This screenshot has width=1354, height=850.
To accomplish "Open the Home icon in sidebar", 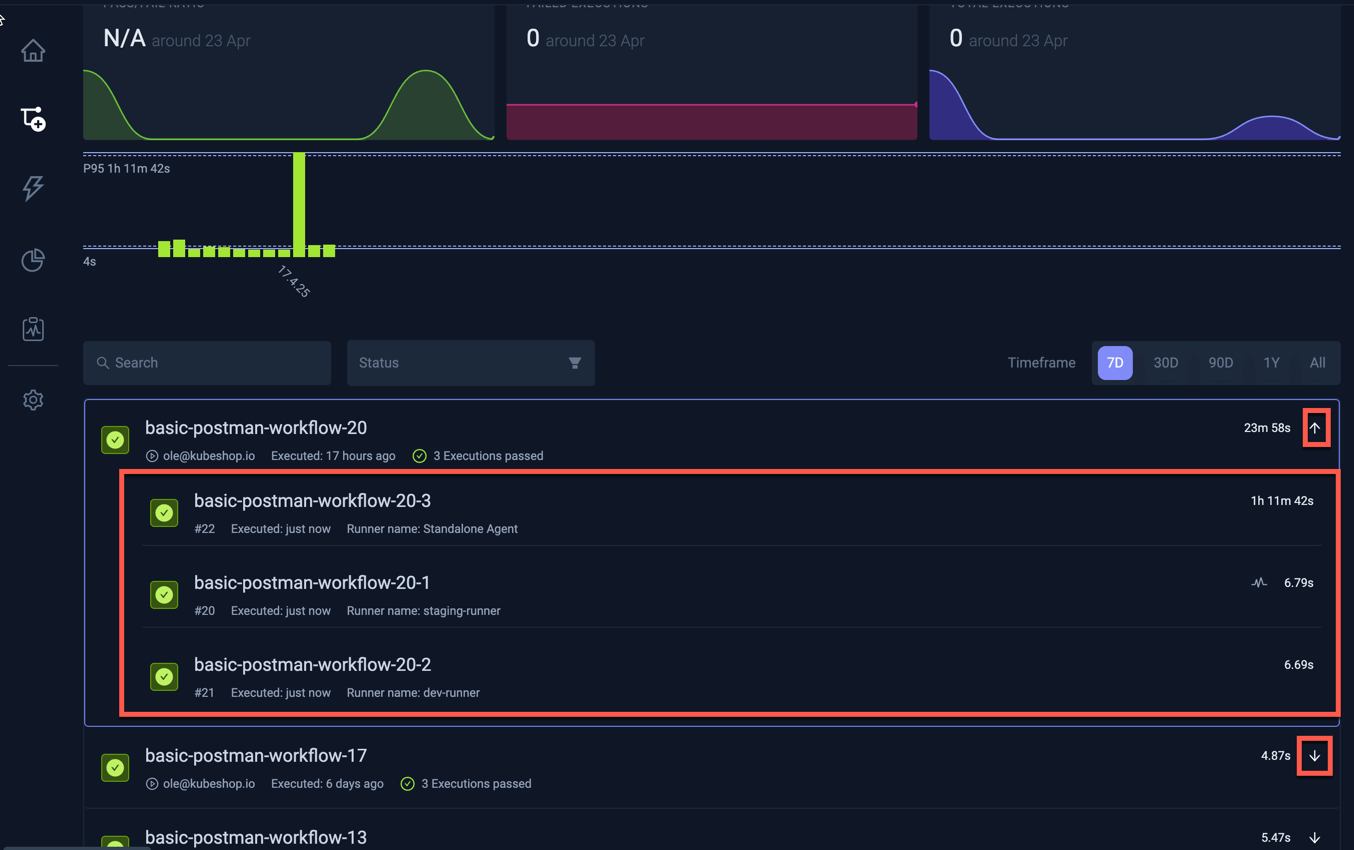I will pyautogui.click(x=33, y=51).
